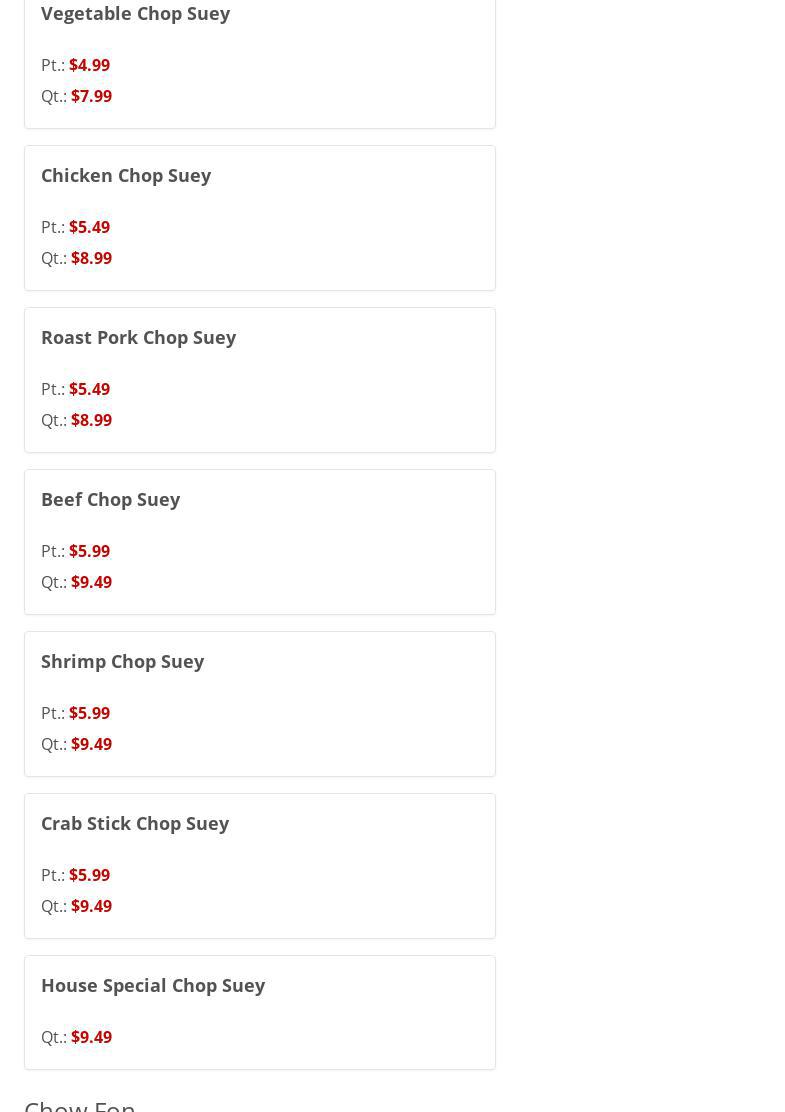This screenshot has width=785, height=1112.
Task: Pick Crab Stick Chop Suey quart $9.49
Action: coord(91,906)
